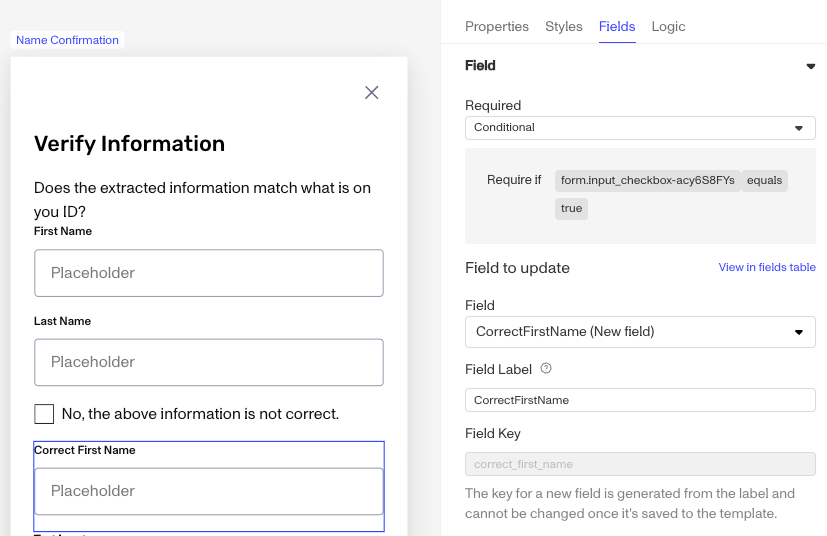Click the Field Label help question icon
This screenshot has height=536, width=827.
click(x=546, y=369)
